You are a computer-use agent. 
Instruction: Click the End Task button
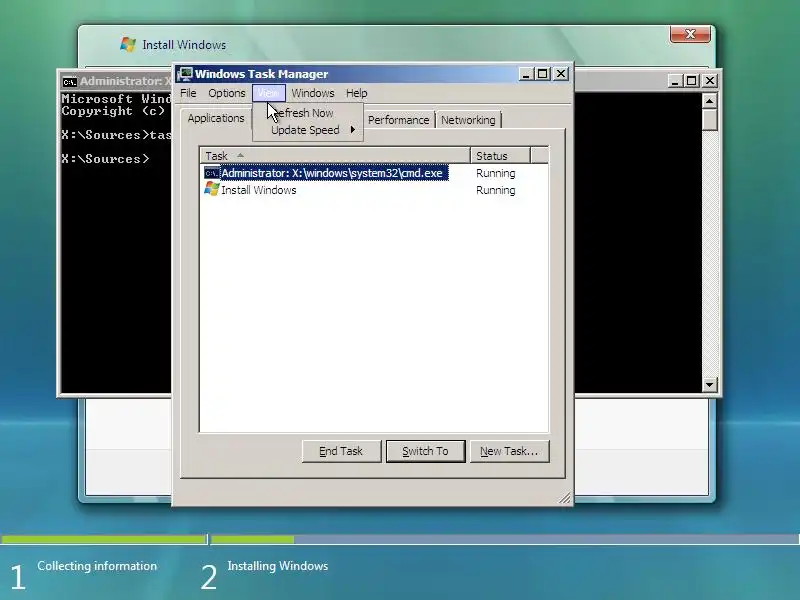(x=341, y=452)
